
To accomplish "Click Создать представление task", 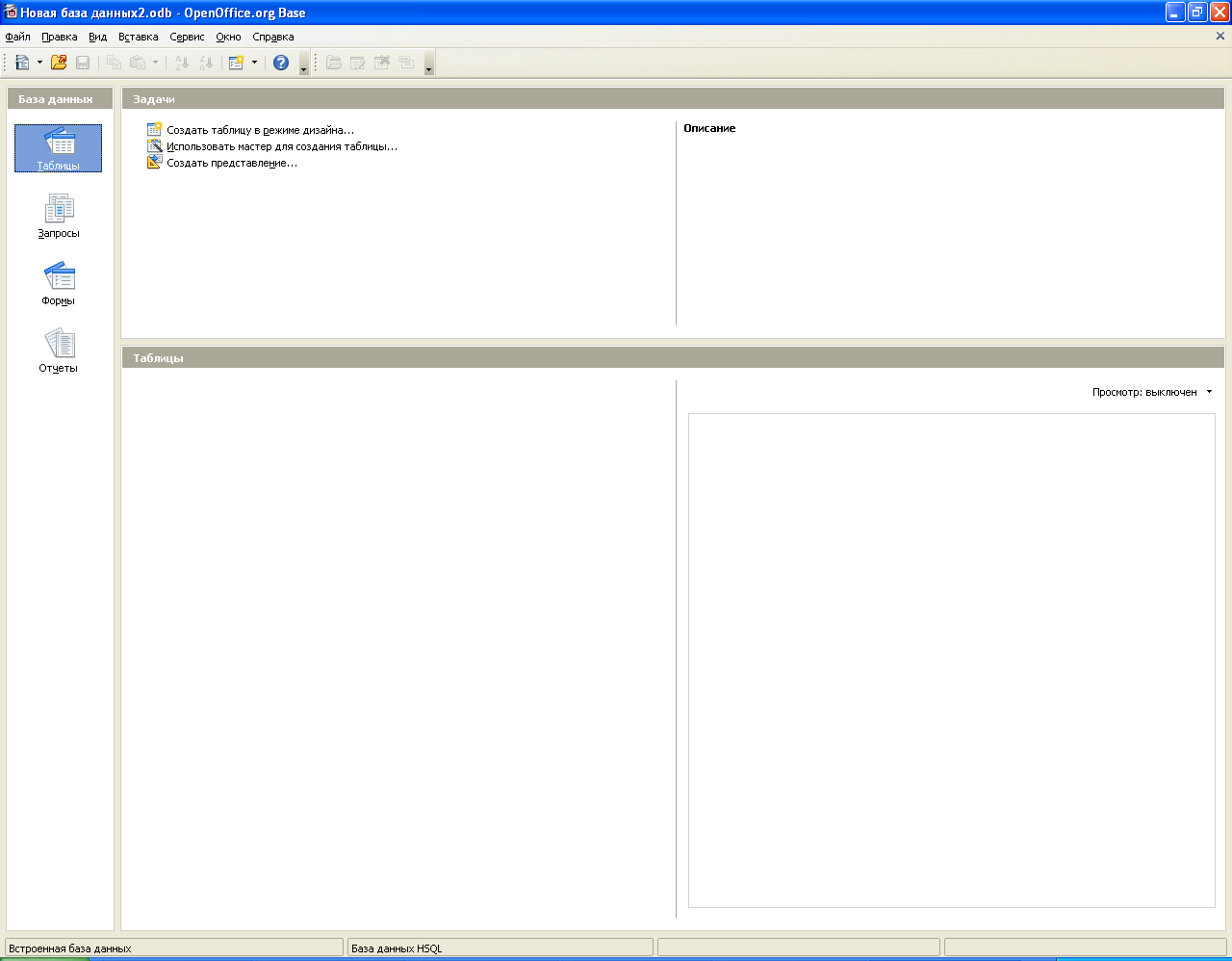I will coord(232,163).
